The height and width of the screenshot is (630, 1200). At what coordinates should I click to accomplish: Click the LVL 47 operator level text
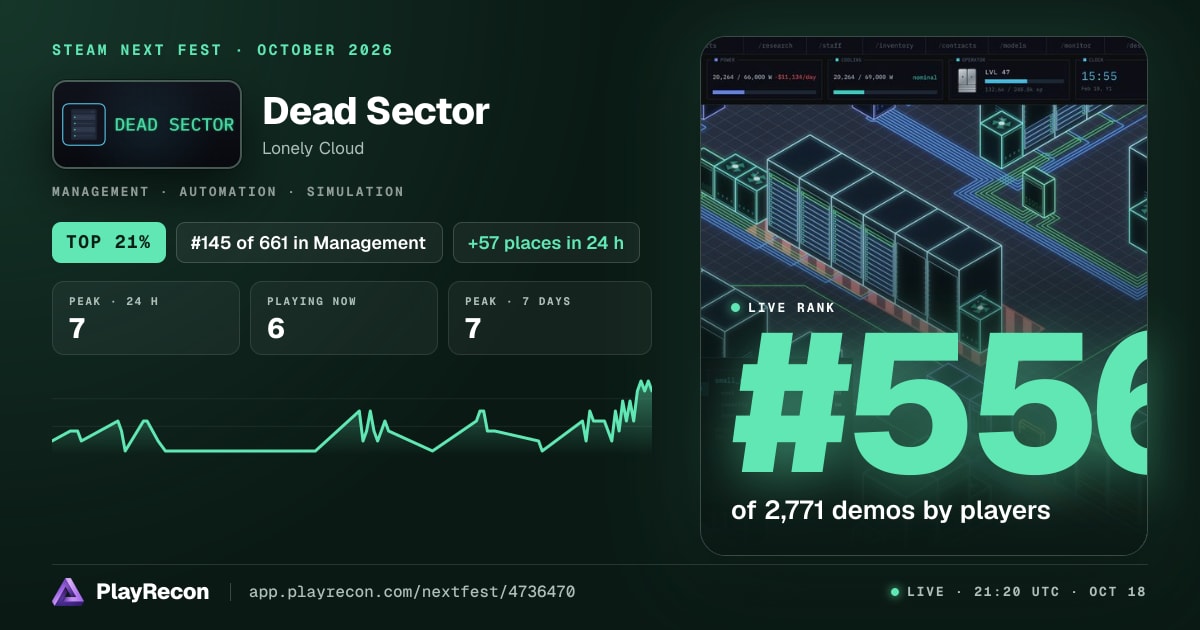coord(998,72)
